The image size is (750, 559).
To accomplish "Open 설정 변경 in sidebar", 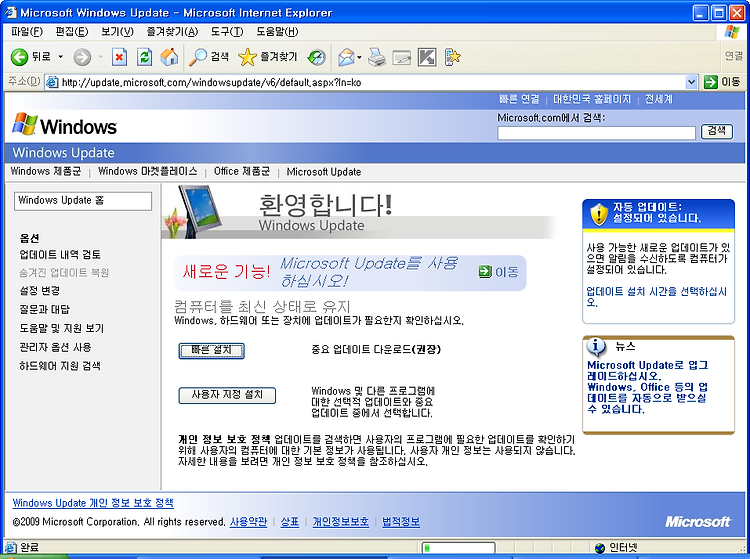I will pos(39,291).
